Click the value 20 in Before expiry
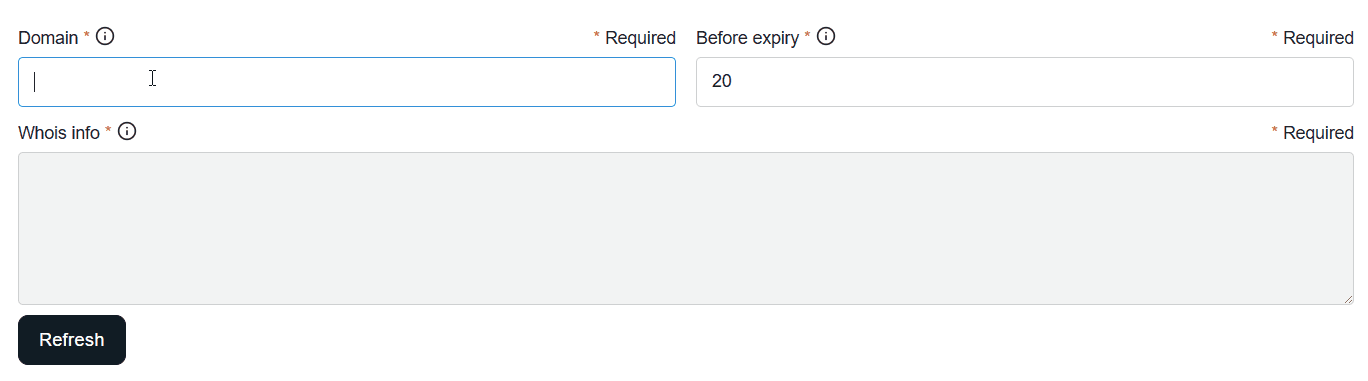Image resolution: width=1368 pixels, height=381 pixels. (722, 82)
